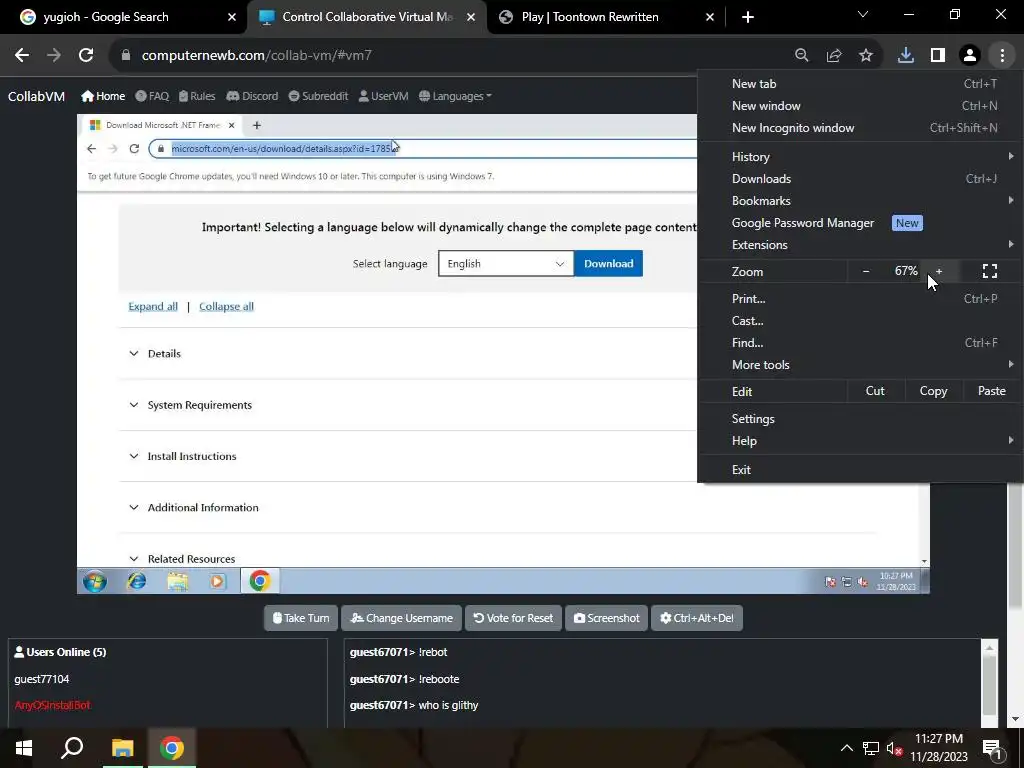The width and height of the screenshot is (1024, 768).
Task: Click the browser forward arrow
Action: point(54,56)
